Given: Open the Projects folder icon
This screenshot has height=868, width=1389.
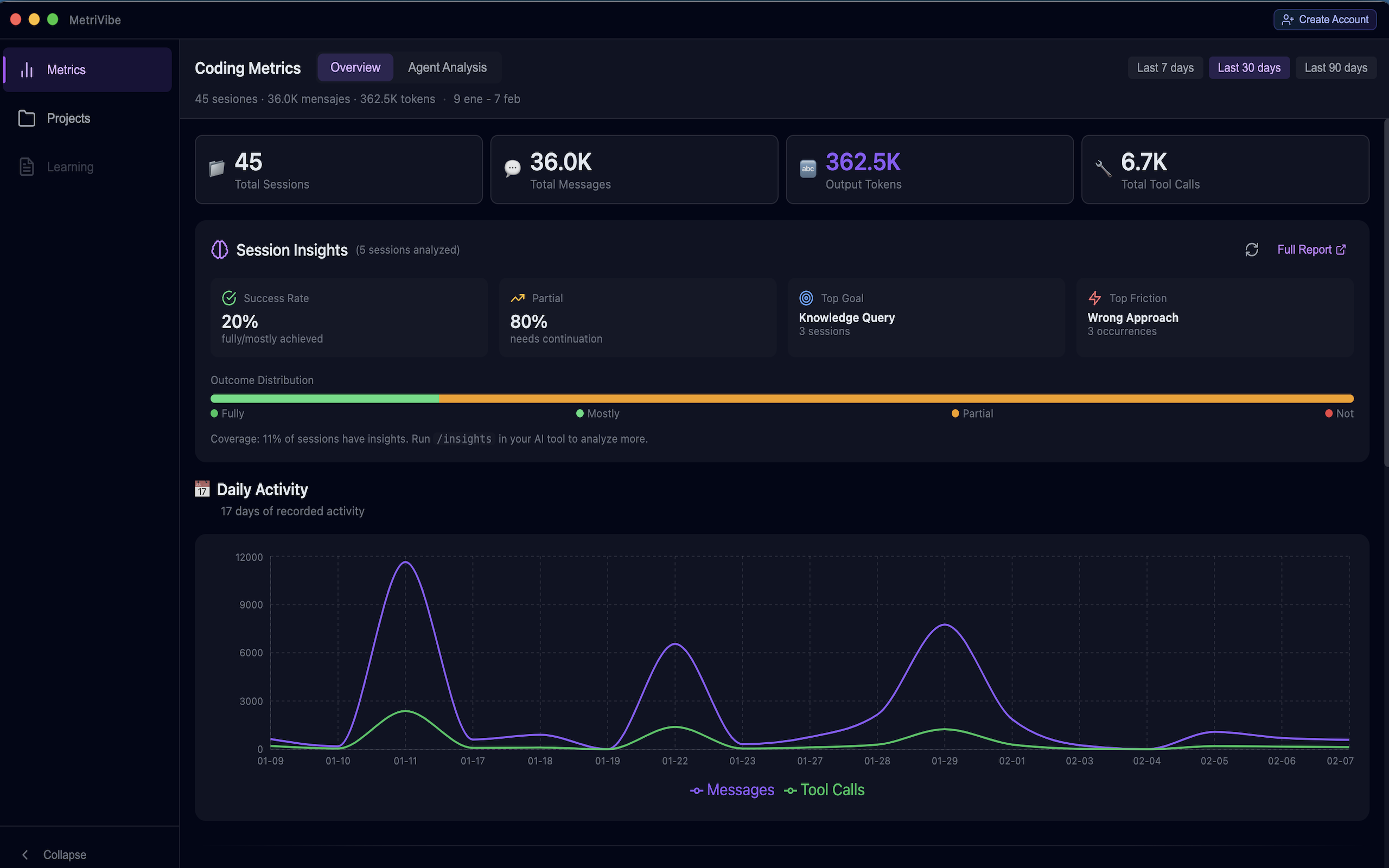Looking at the screenshot, I should tap(27, 118).
